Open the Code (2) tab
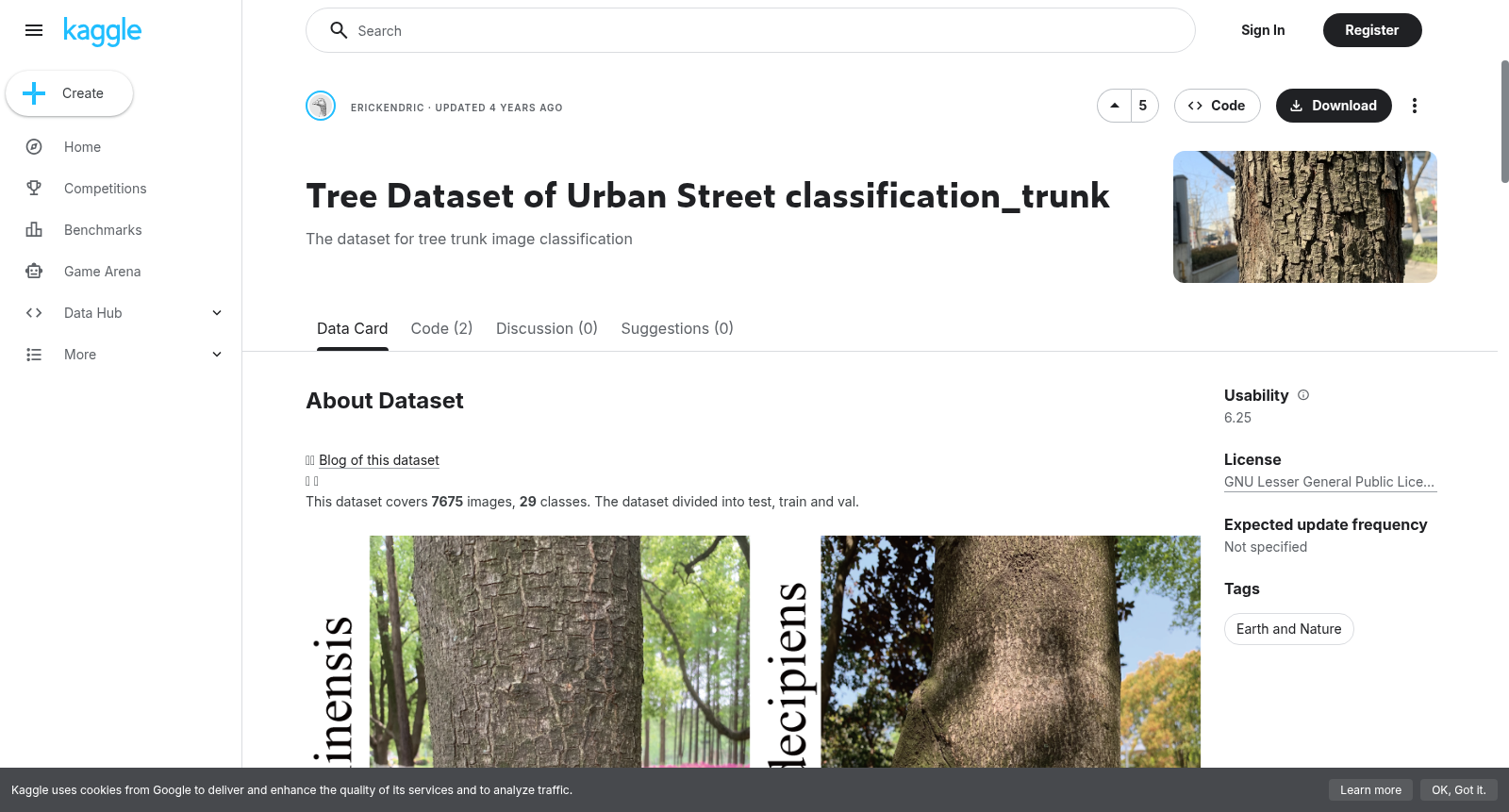Screen dimensions: 1509x812 tap(441, 328)
